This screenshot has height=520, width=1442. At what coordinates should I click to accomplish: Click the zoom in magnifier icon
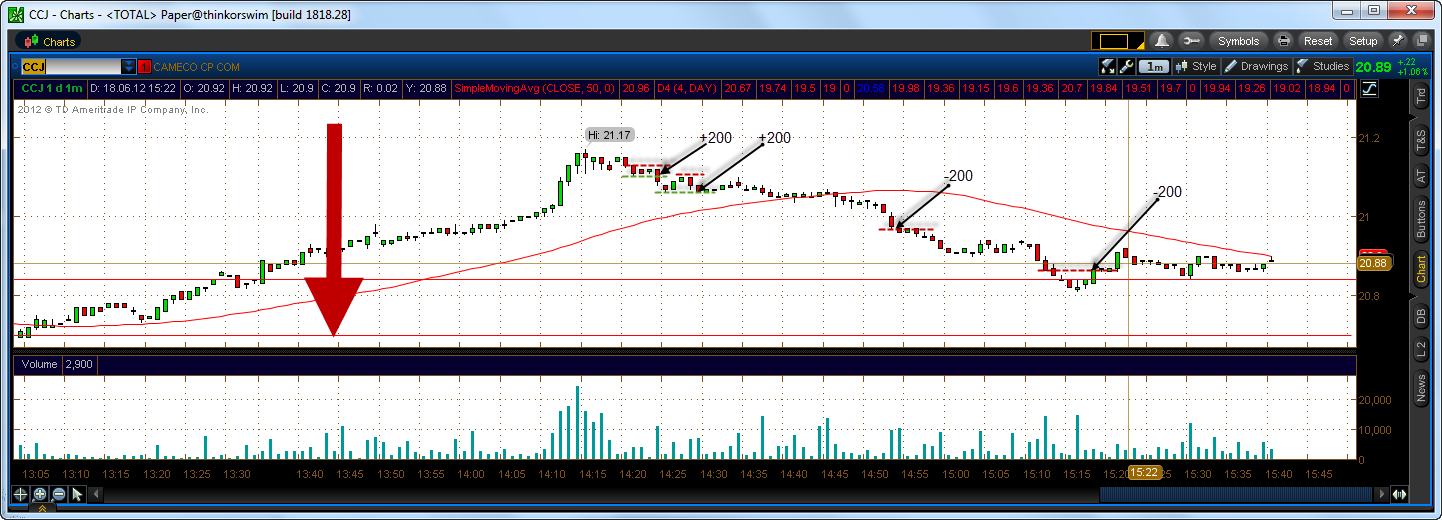click(40, 494)
